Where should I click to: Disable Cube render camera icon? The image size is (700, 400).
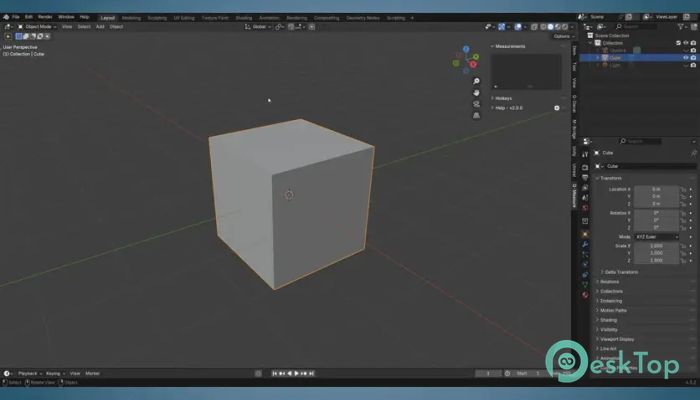pyautogui.click(x=693, y=58)
